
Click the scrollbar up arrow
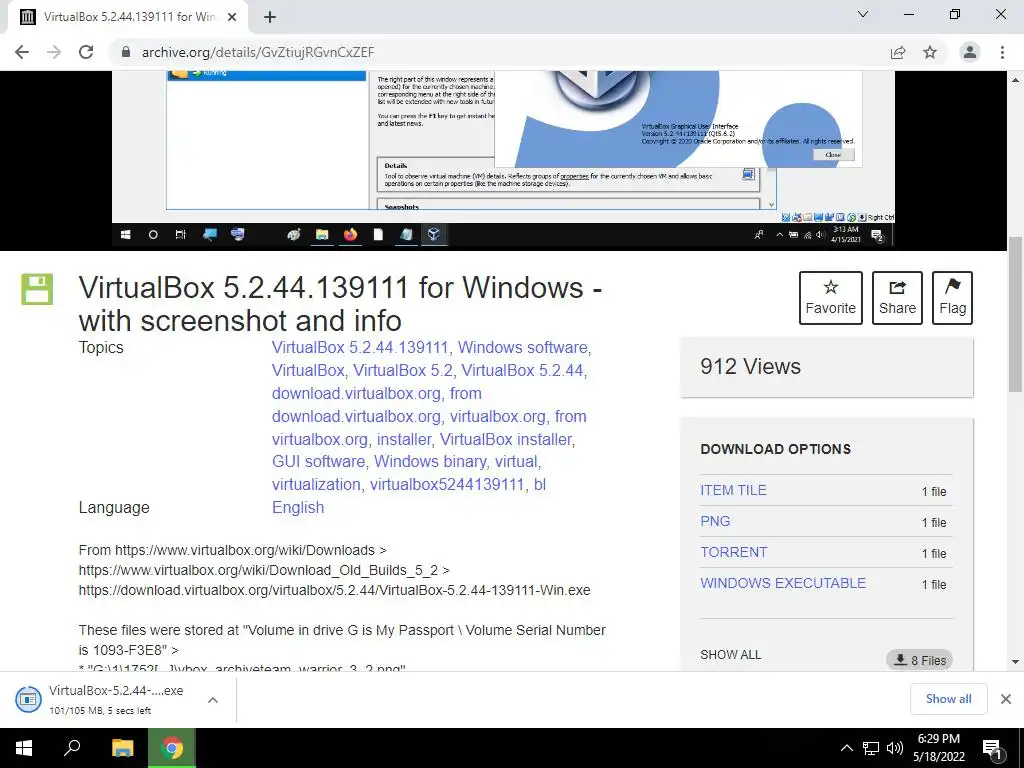[1016, 80]
